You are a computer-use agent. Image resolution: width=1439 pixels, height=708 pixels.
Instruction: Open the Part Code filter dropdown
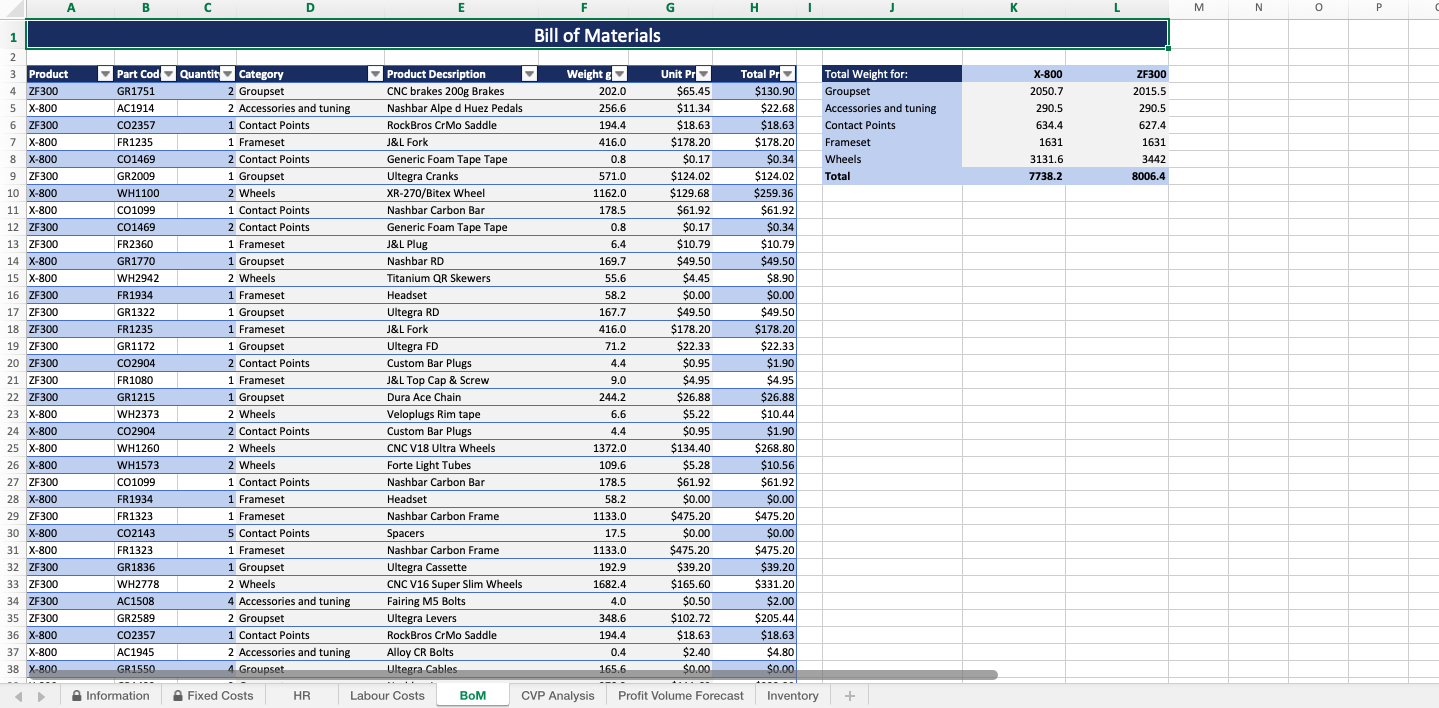[168, 73]
